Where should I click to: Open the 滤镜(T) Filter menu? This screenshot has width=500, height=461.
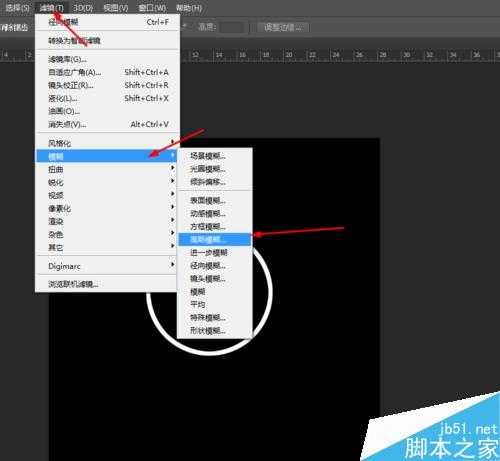click(51, 7)
